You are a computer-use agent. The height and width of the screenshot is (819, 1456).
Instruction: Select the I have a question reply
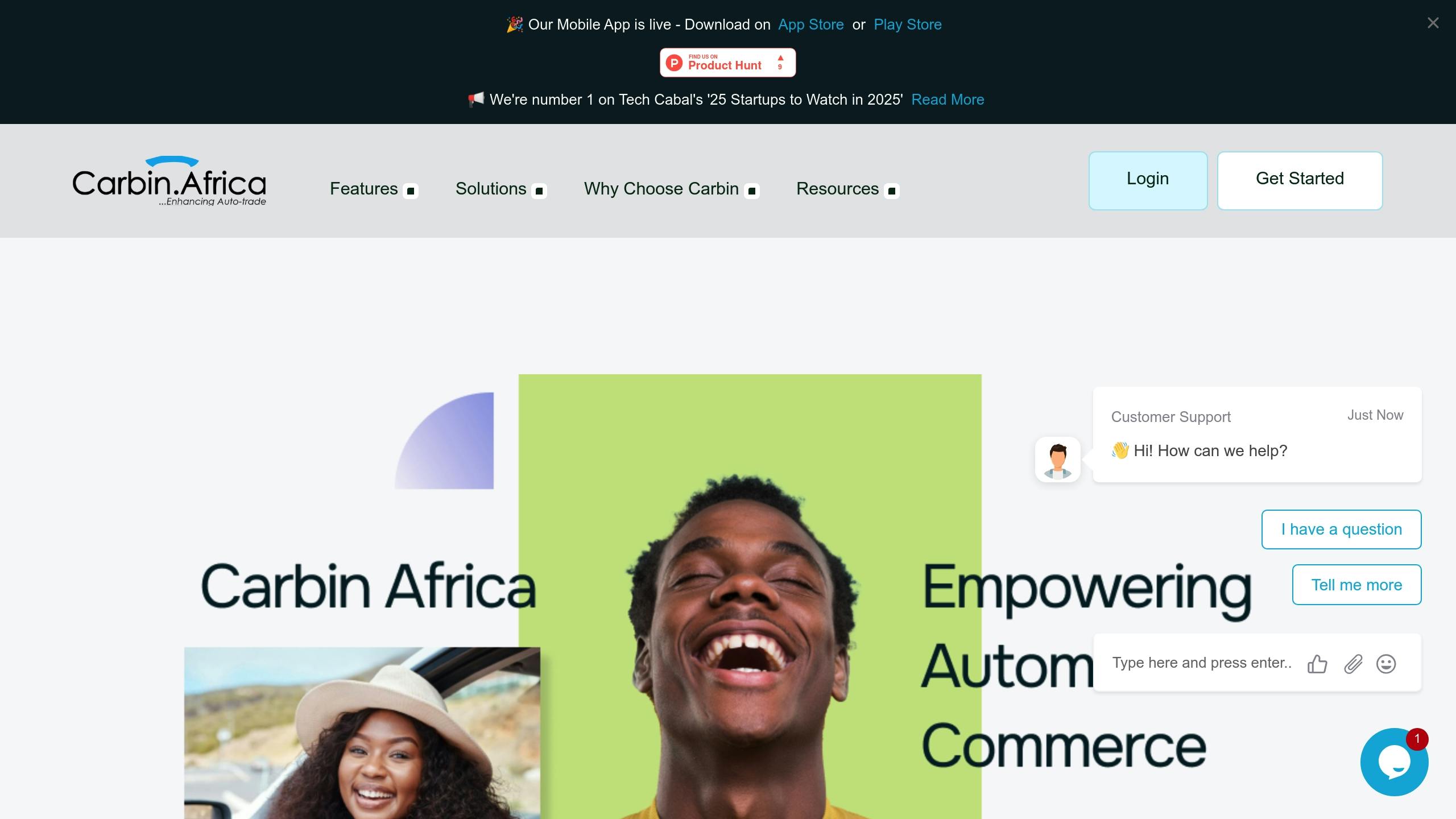(1341, 530)
